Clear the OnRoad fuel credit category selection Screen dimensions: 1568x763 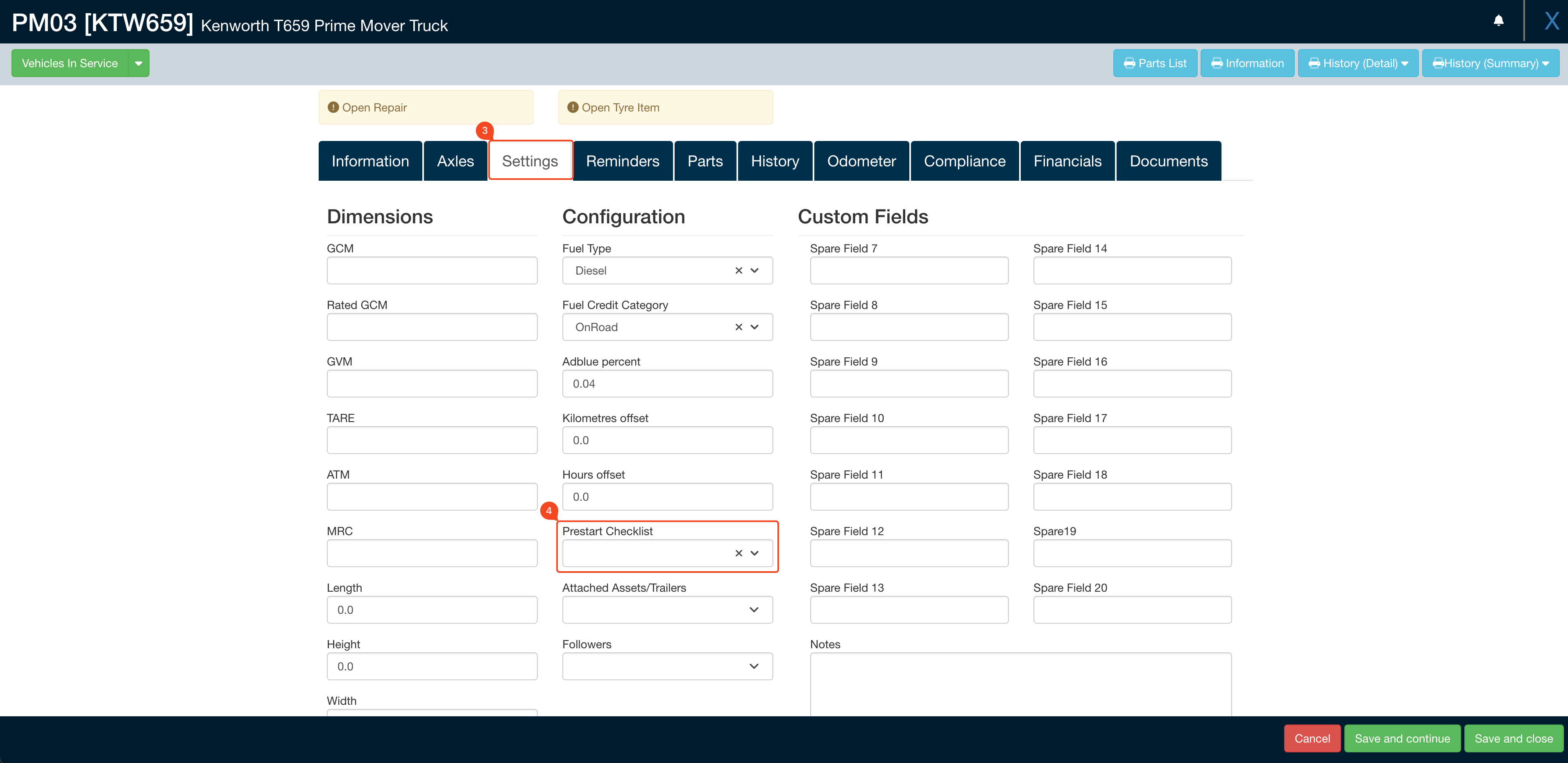click(x=739, y=327)
